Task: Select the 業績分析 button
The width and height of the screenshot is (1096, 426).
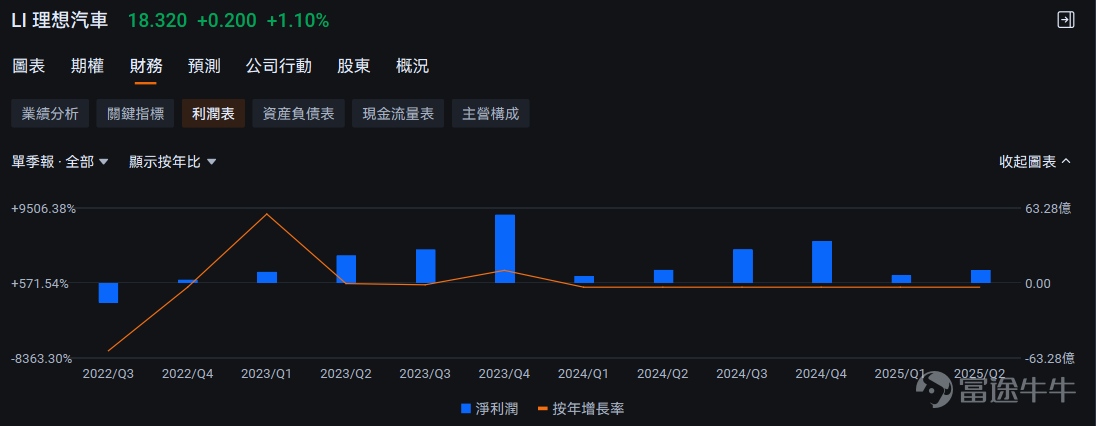Action: (x=50, y=113)
